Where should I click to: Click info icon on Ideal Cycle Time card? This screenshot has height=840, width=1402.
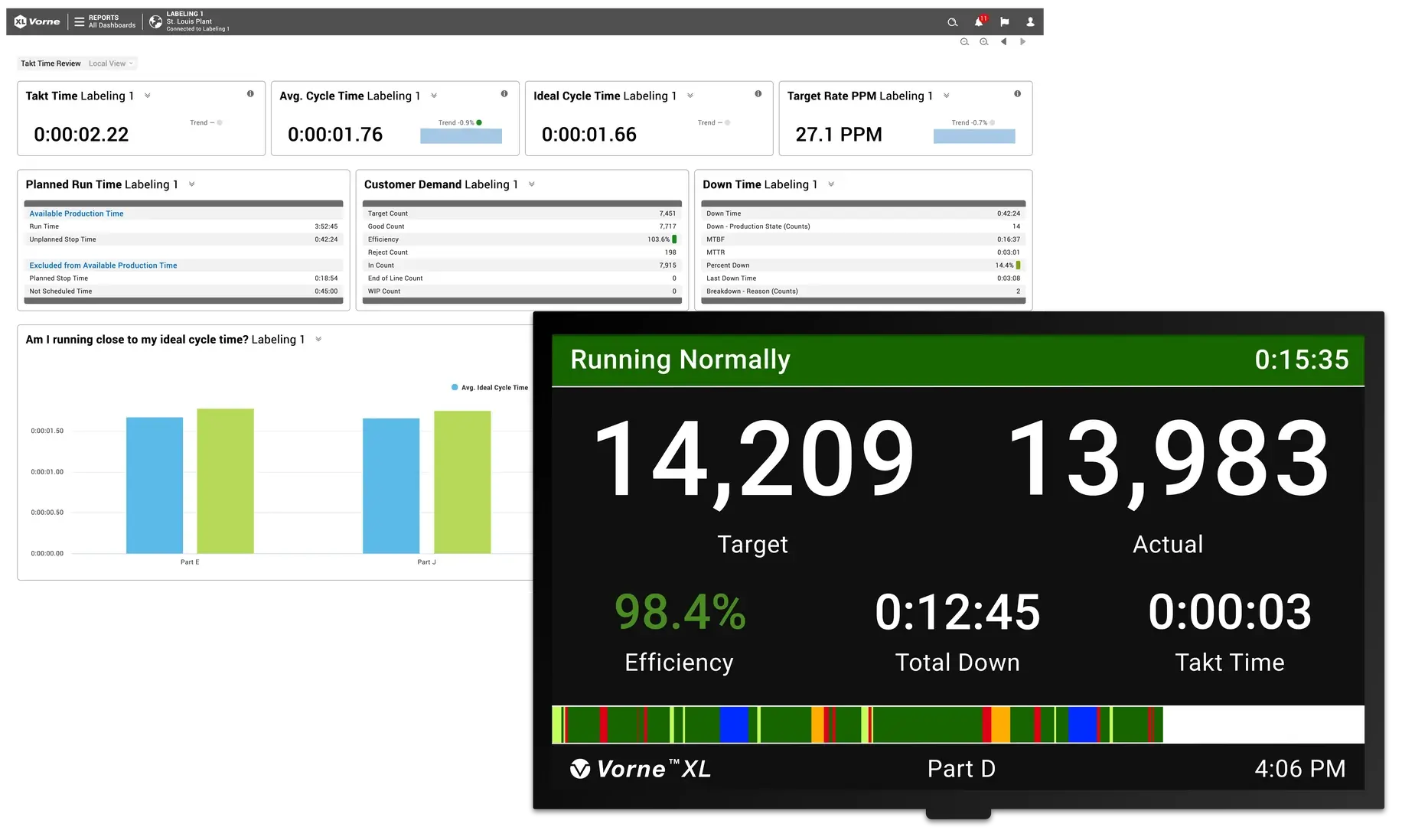coord(758,94)
